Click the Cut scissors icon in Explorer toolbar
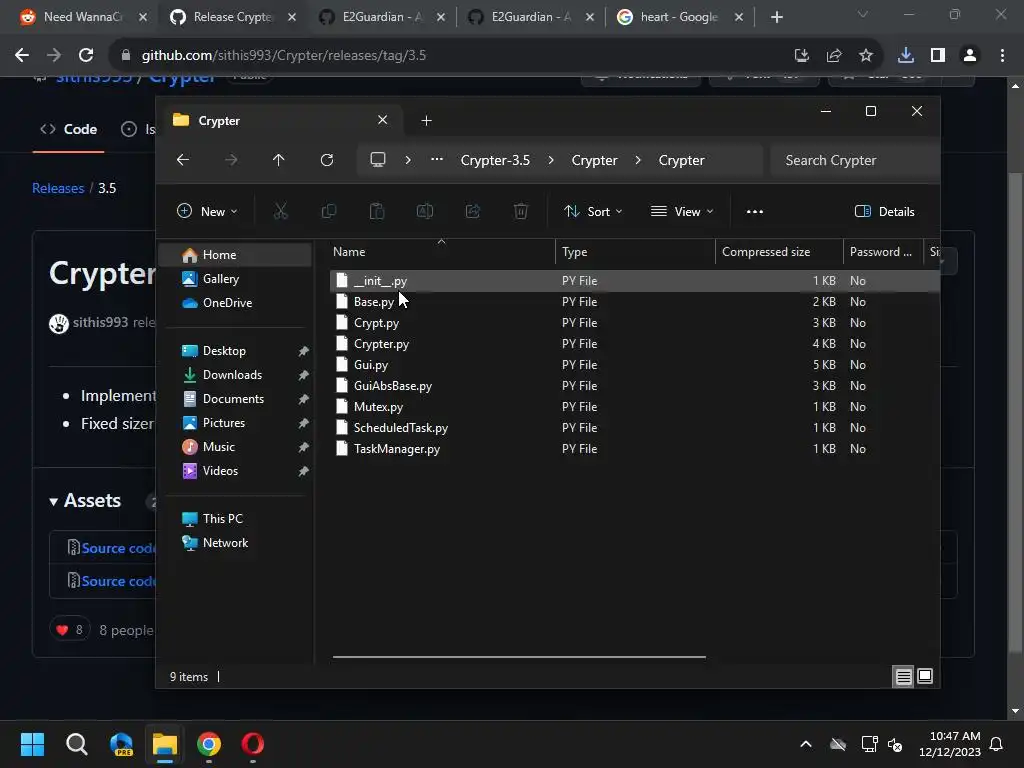The image size is (1024, 768). pos(281,211)
